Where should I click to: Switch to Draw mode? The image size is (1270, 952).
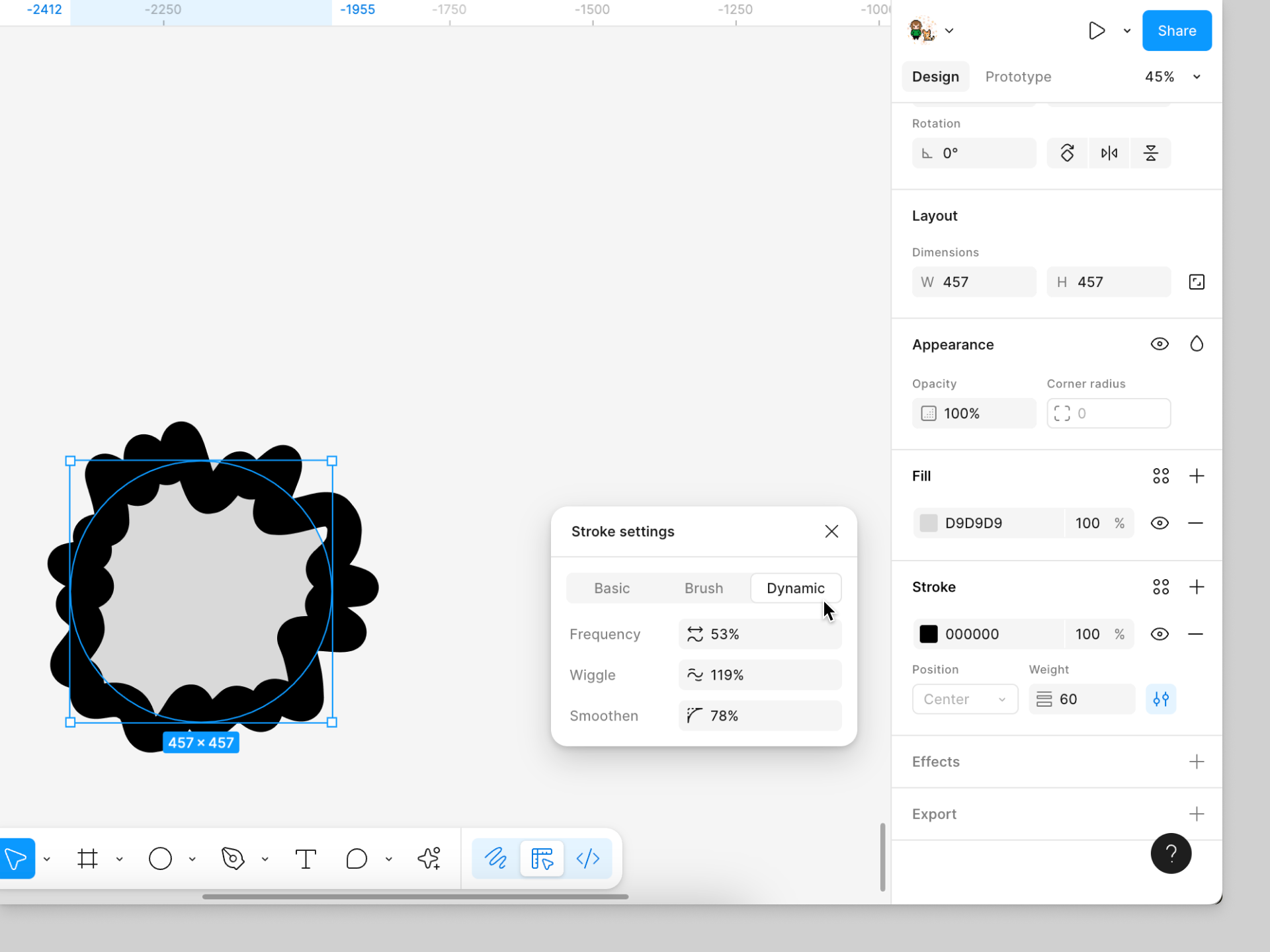(x=495, y=859)
